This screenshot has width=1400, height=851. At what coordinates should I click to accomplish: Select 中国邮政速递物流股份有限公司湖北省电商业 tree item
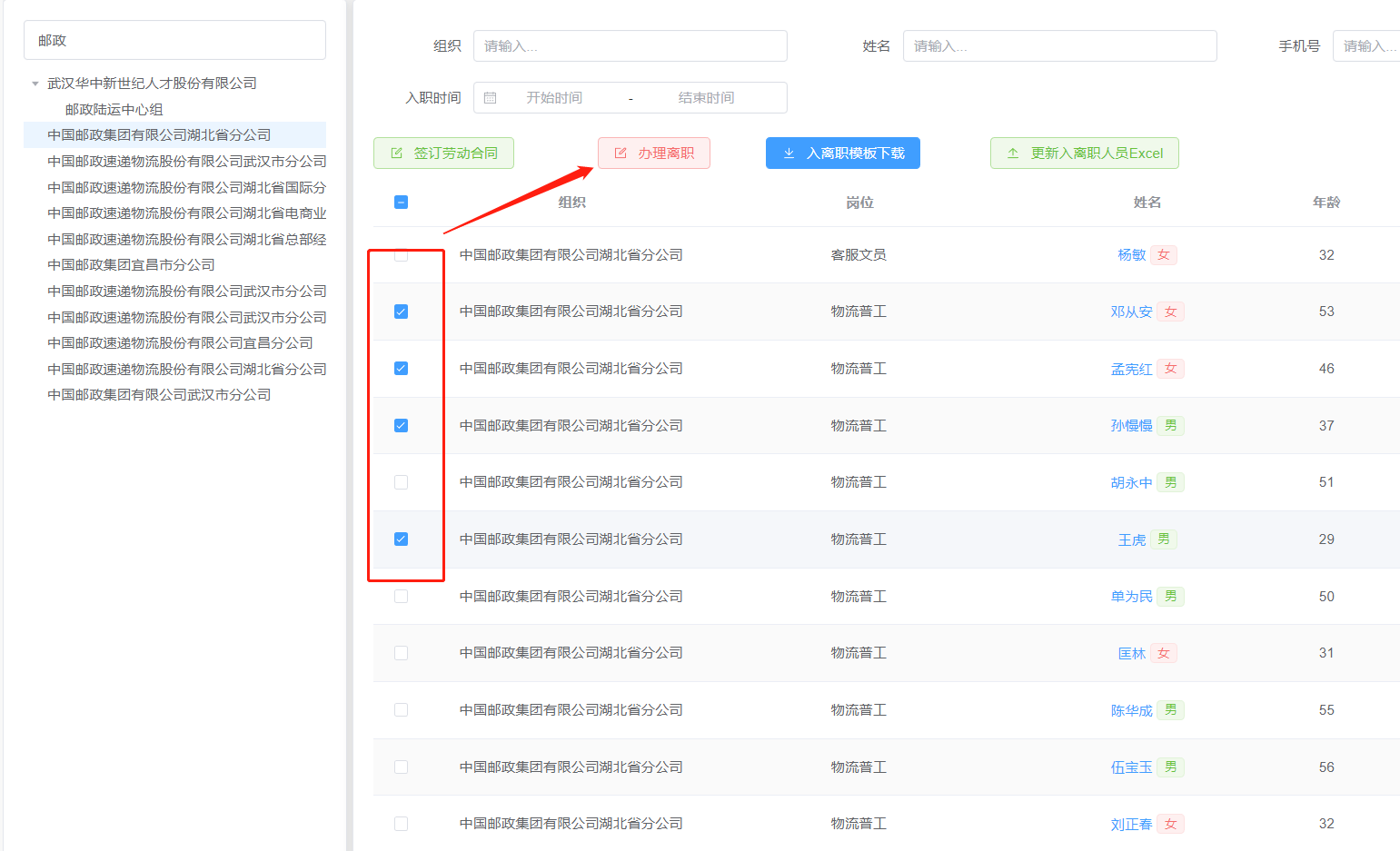point(186,213)
